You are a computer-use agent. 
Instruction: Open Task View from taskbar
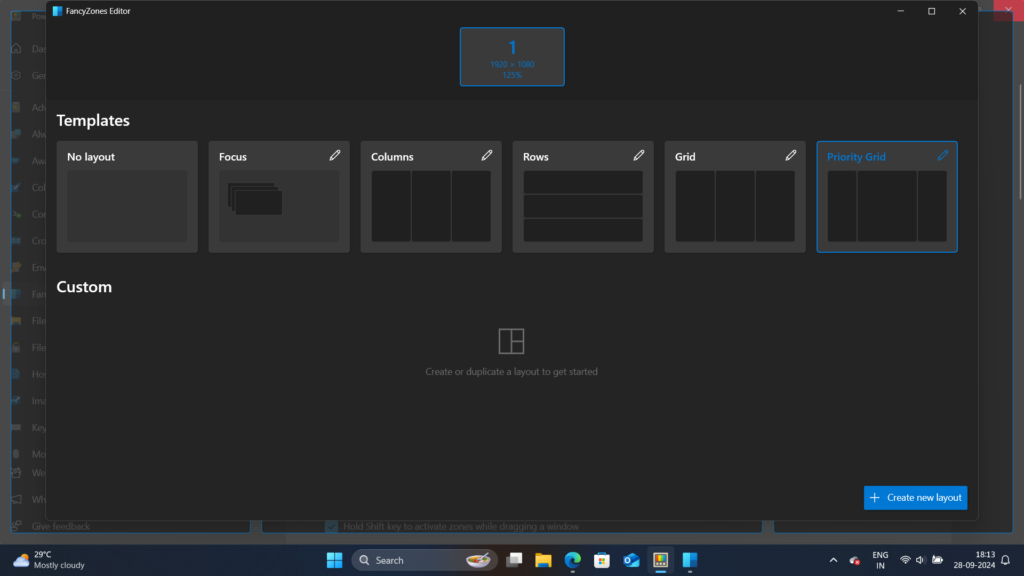(x=514, y=560)
